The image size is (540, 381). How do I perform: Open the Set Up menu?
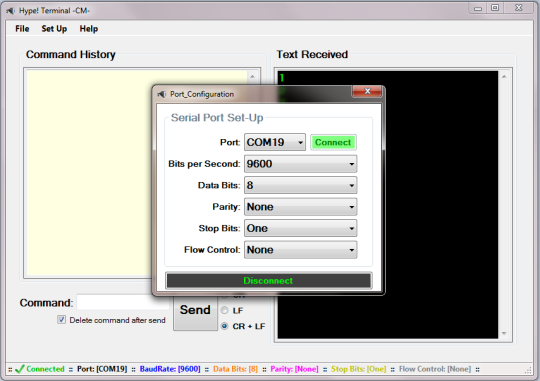click(x=54, y=29)
